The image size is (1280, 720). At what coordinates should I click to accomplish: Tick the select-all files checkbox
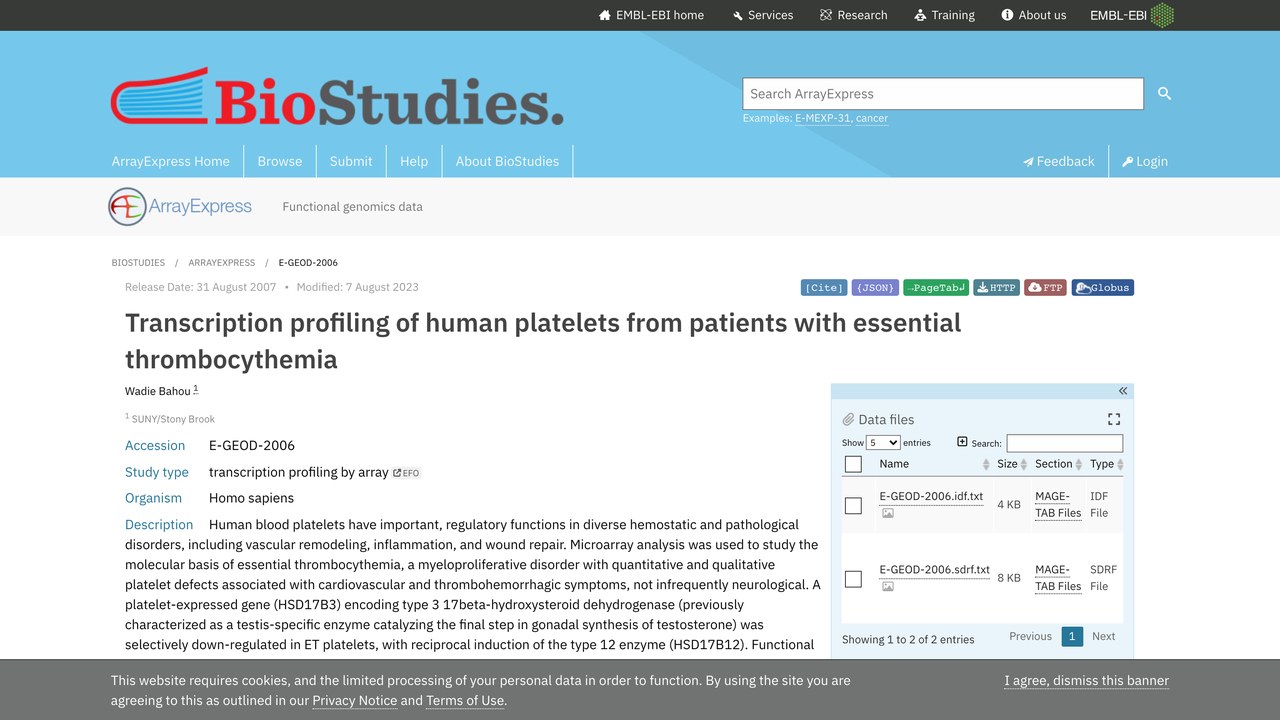click(x=853, y=464)
